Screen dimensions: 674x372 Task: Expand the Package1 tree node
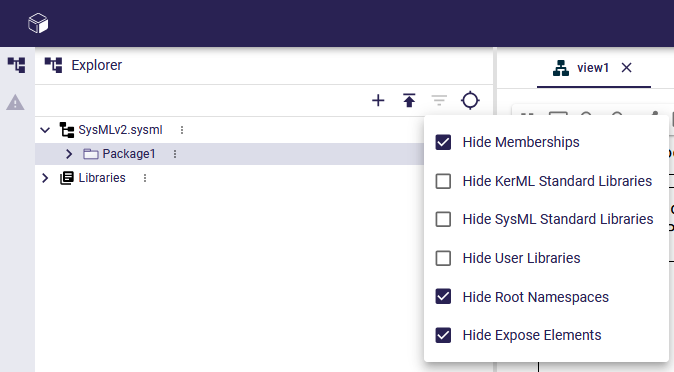coord(69,154)
